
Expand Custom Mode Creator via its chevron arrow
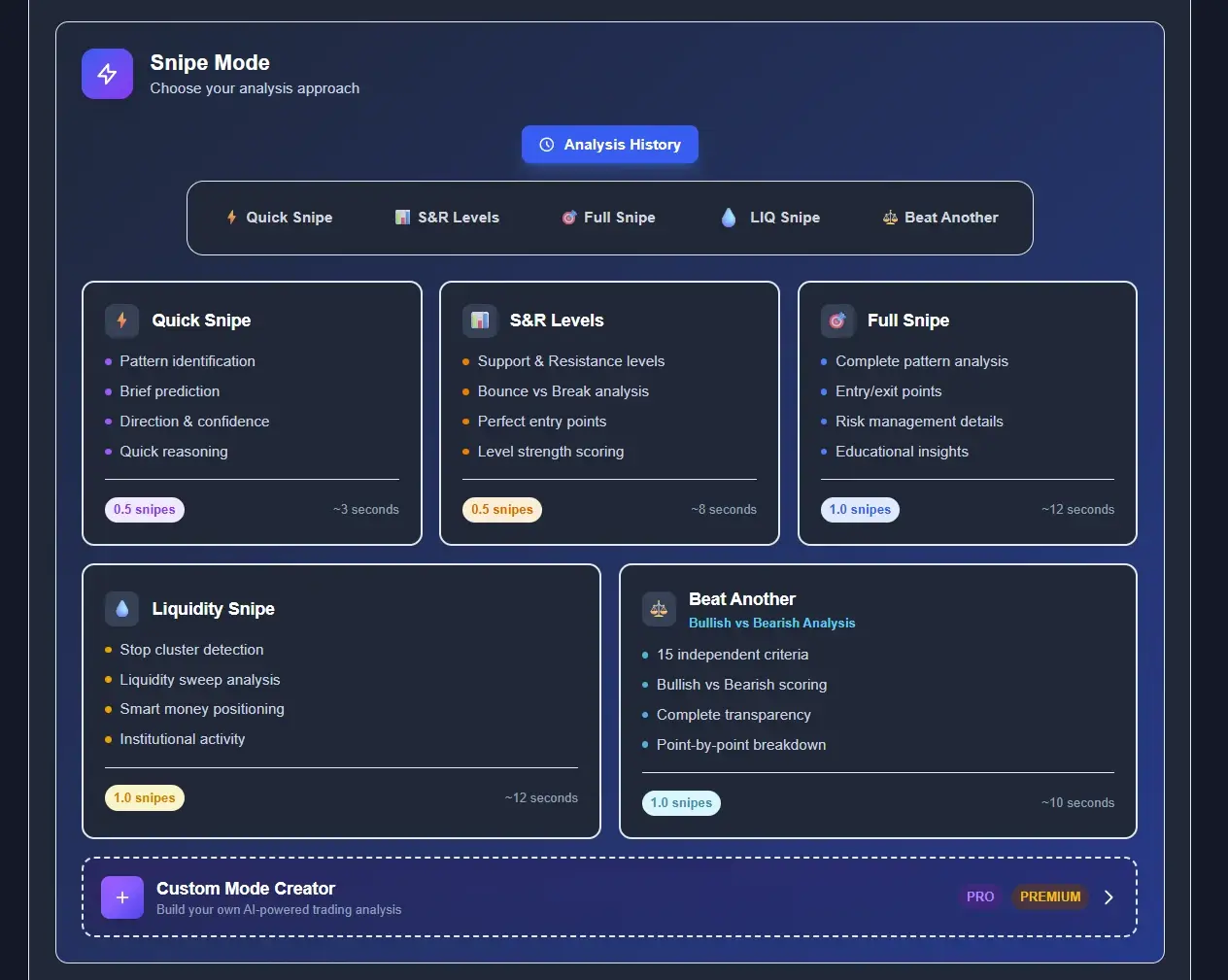[x=1109, y=897]
